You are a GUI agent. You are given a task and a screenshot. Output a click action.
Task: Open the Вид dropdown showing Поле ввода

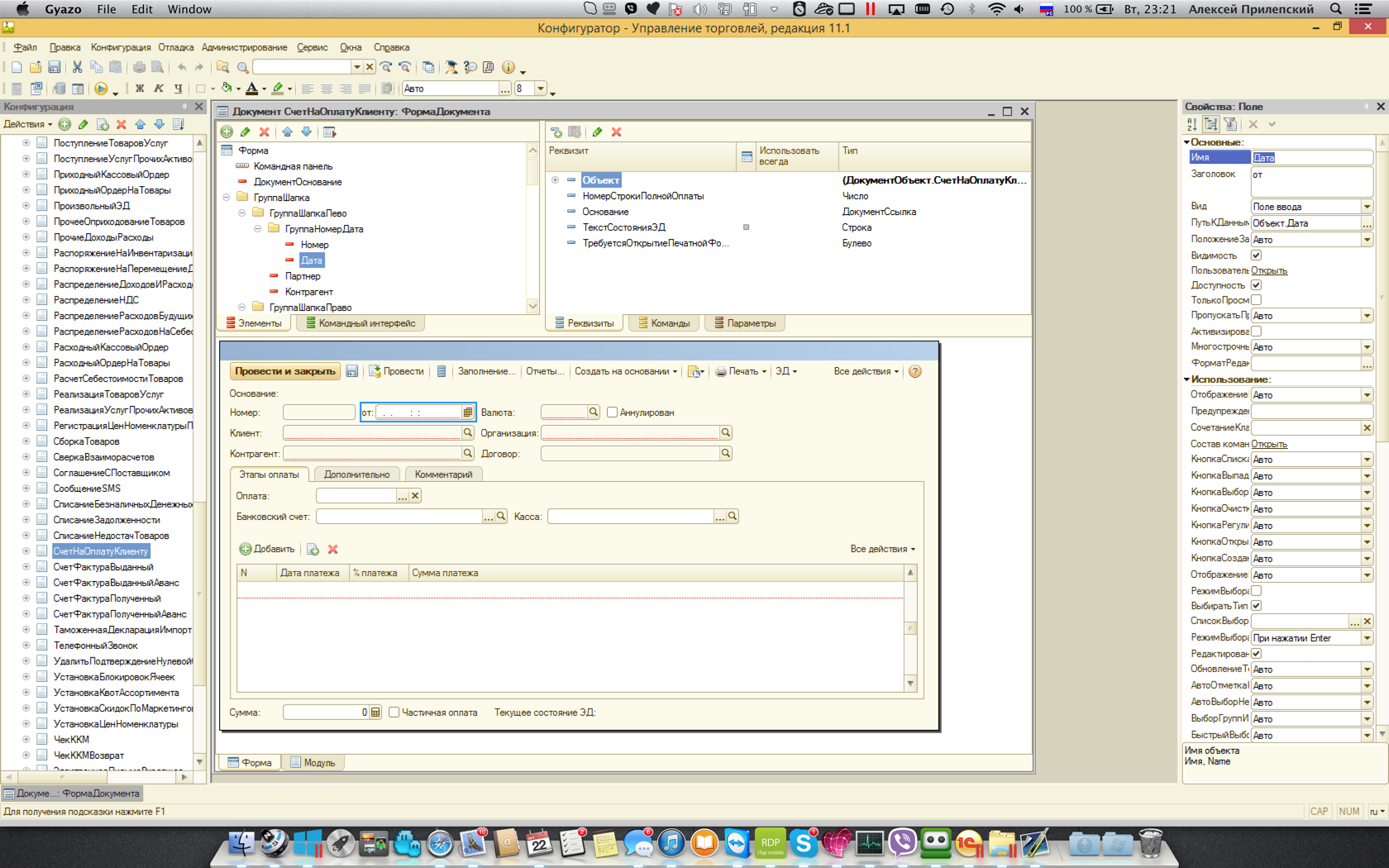coord(1367,207)
